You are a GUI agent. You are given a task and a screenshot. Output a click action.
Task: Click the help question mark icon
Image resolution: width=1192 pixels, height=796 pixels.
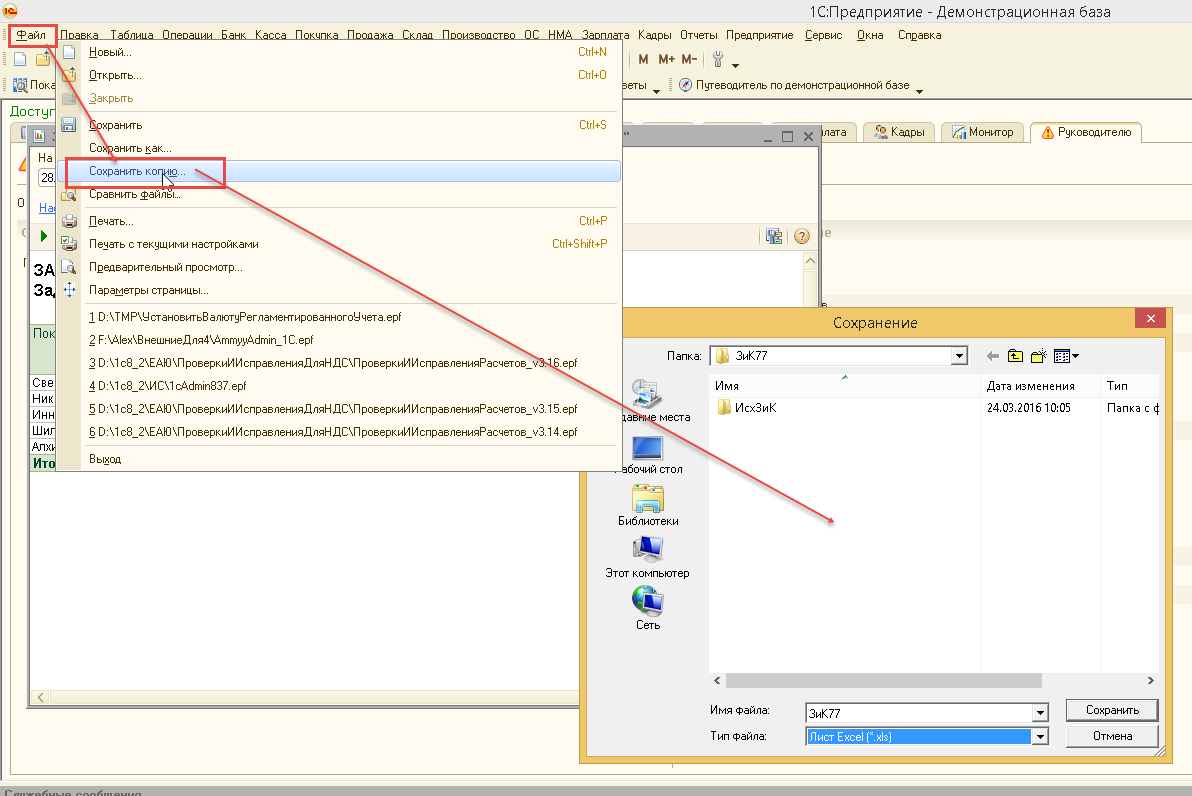click(x=801, y=236)
